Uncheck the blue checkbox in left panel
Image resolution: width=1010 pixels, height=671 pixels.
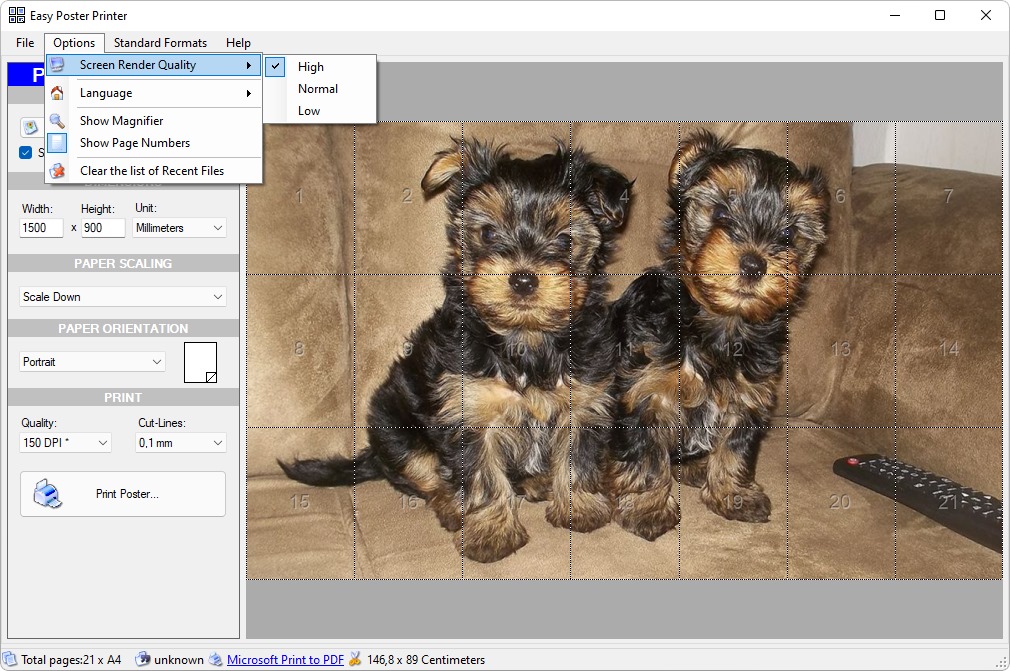[26, 153]
